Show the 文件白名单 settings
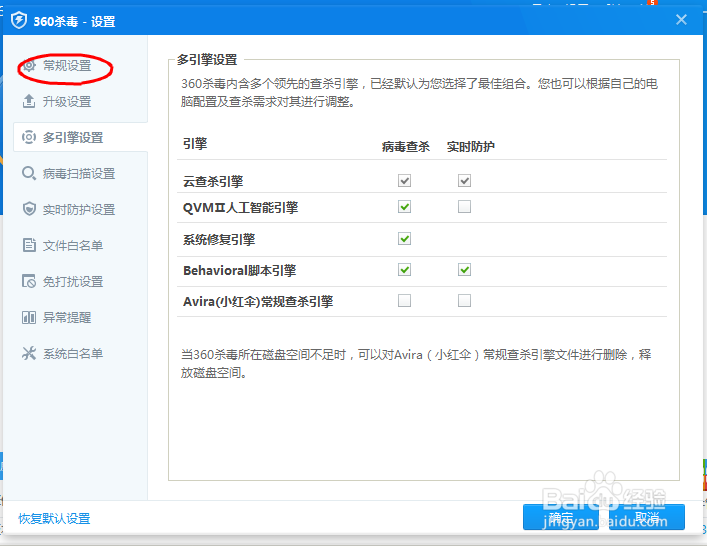Viewport: 707px width, 546px height. [x=73, y=246]
